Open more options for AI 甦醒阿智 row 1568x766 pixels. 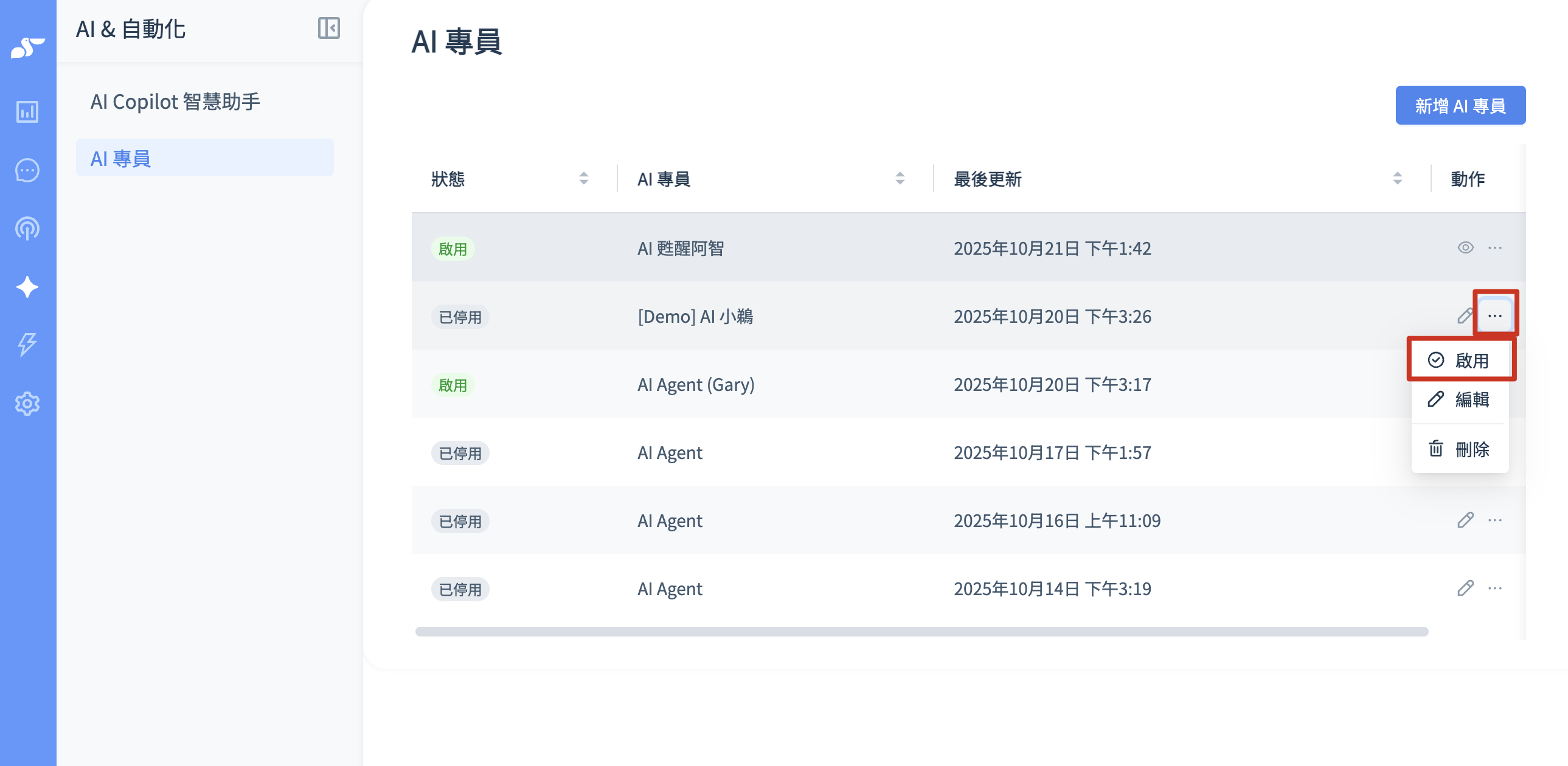1494,247
